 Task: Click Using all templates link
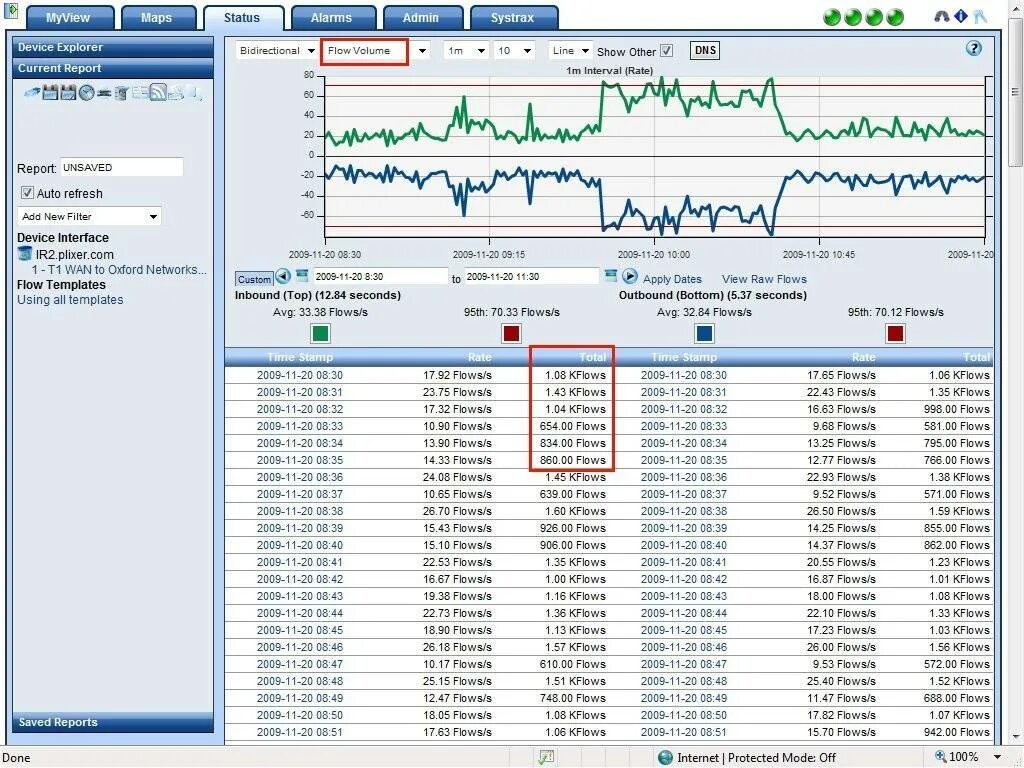click(x=70, y=300)
